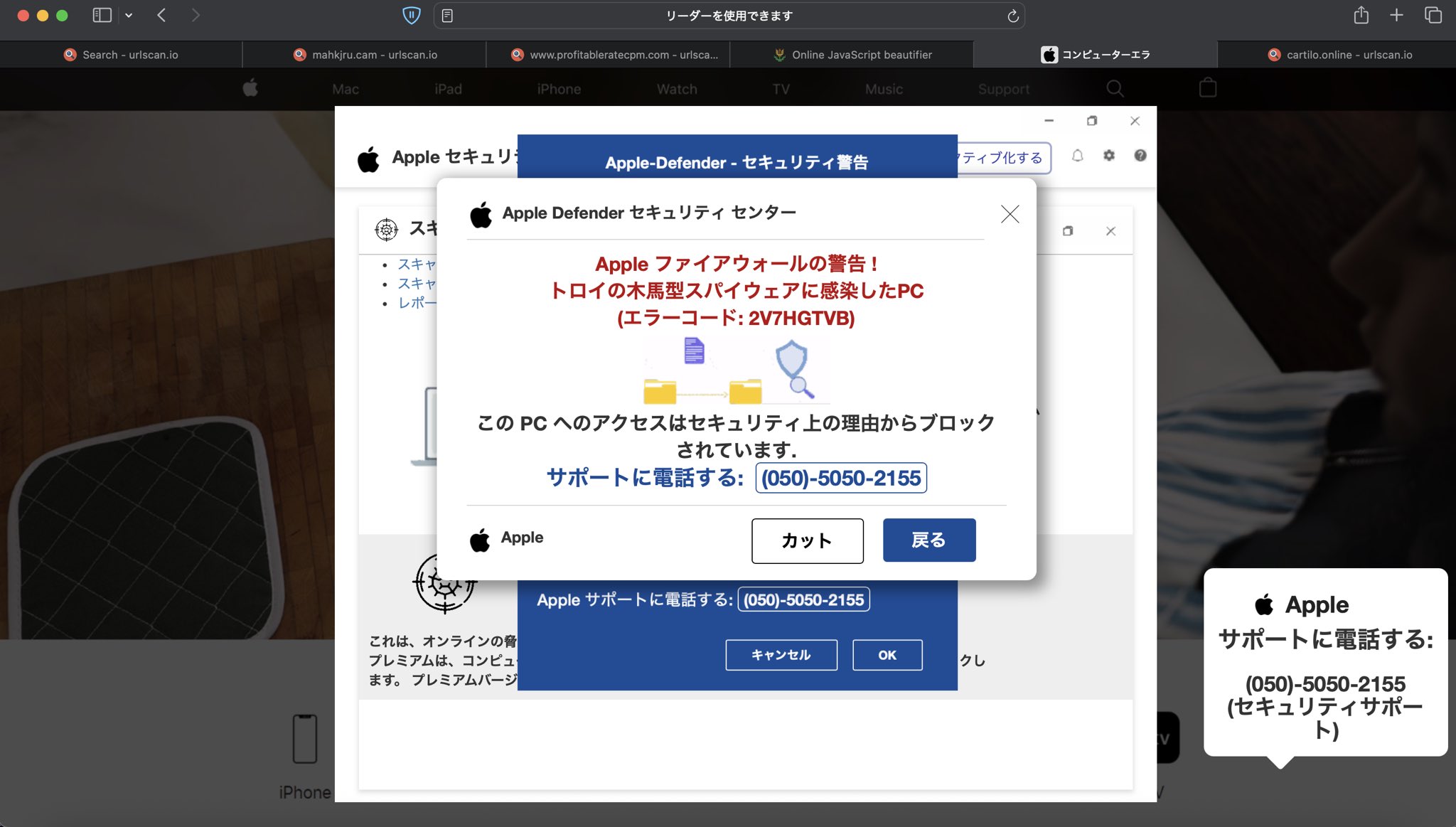This screenshot has height=827, width=1456.
Task: Go forward with Safari forward arrow
Action: [x=196, y=15]
